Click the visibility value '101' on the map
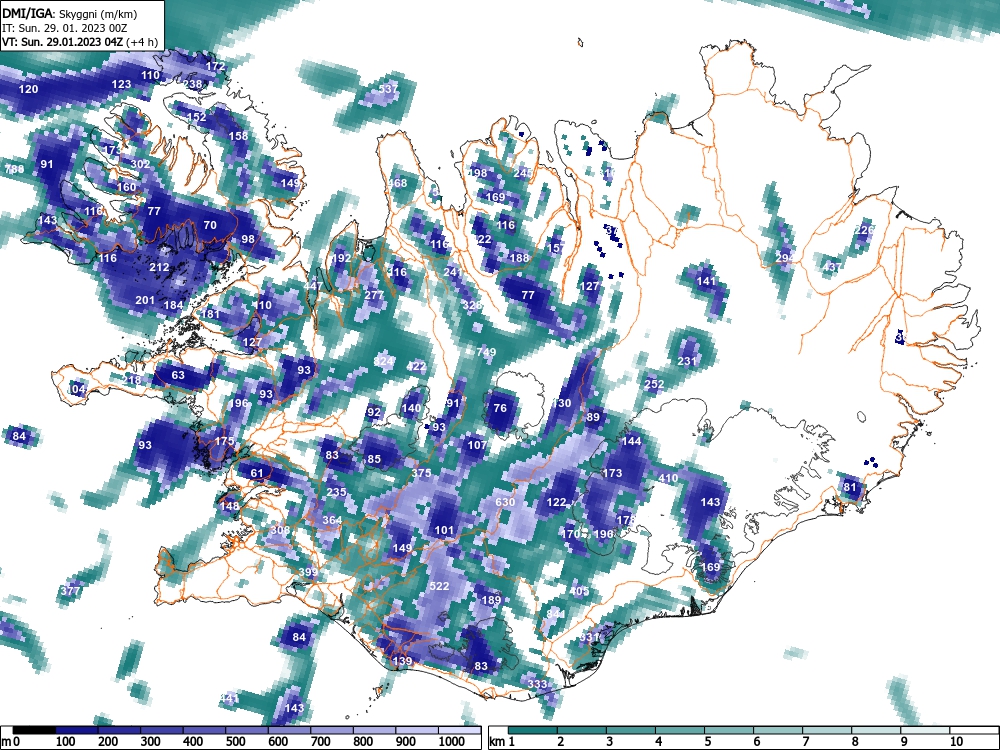This screenshot has width=1000, height=750. [x=444, y=530]
